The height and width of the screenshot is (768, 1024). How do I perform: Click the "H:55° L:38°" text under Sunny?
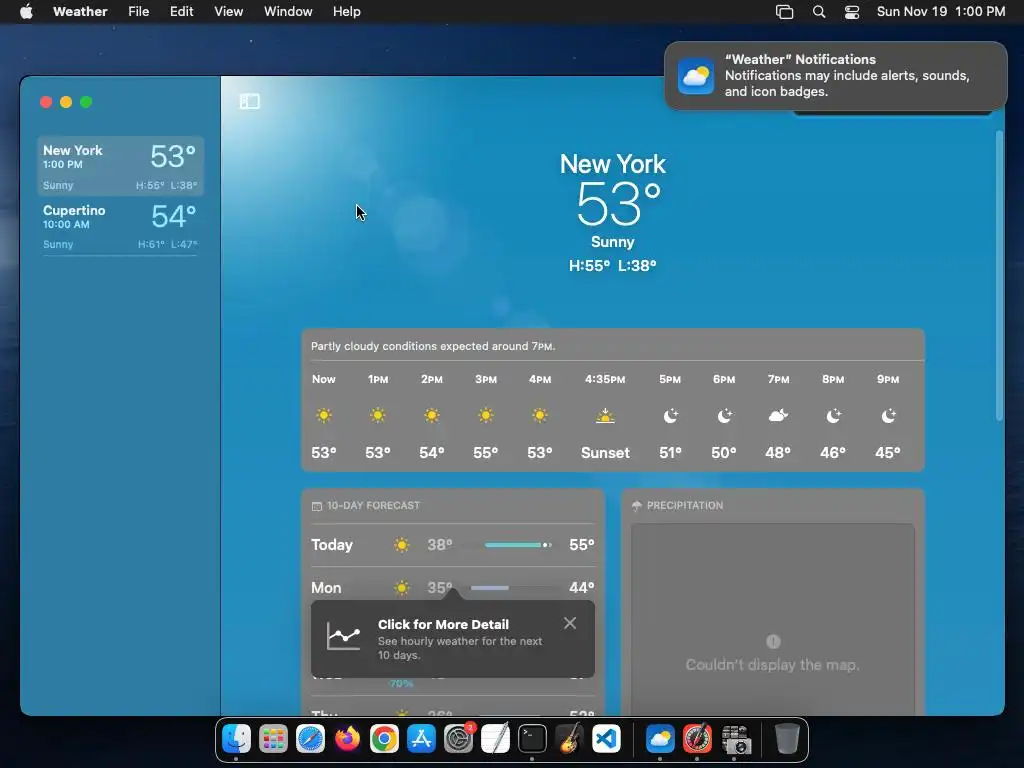(613, 266)
